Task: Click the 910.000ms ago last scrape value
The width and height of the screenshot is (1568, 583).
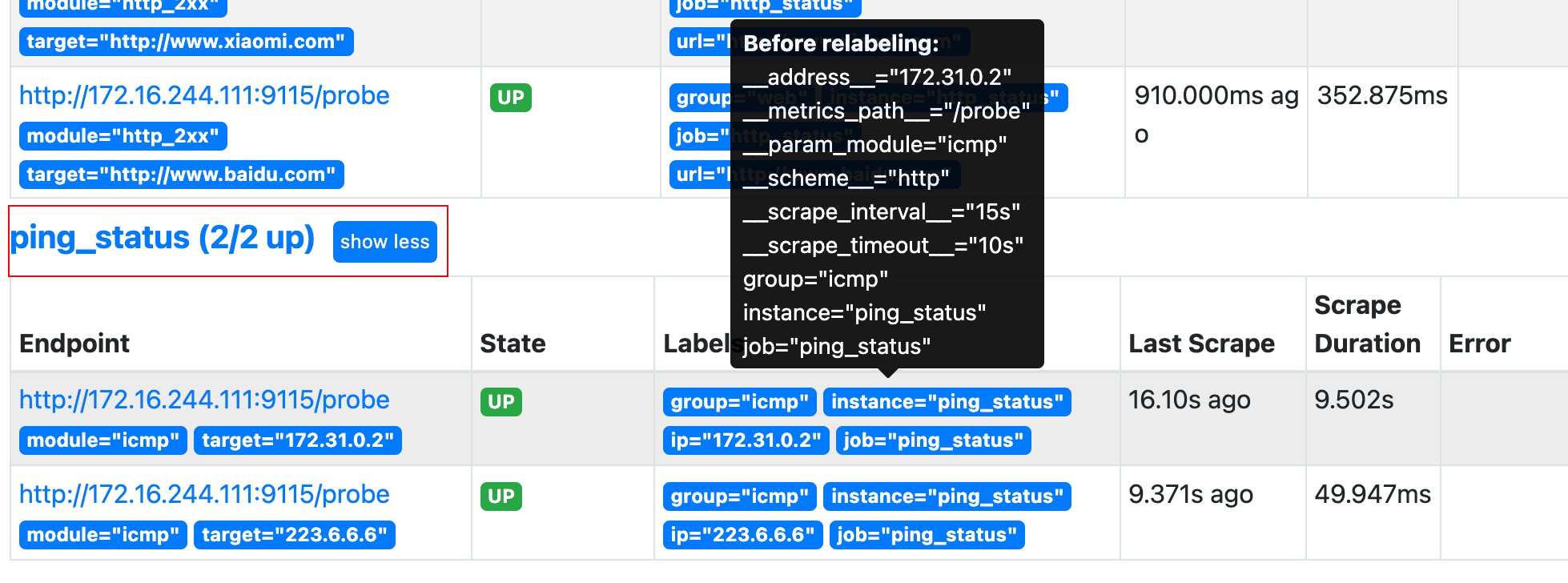Action: pyautogui.click(x=1216, y=115)
